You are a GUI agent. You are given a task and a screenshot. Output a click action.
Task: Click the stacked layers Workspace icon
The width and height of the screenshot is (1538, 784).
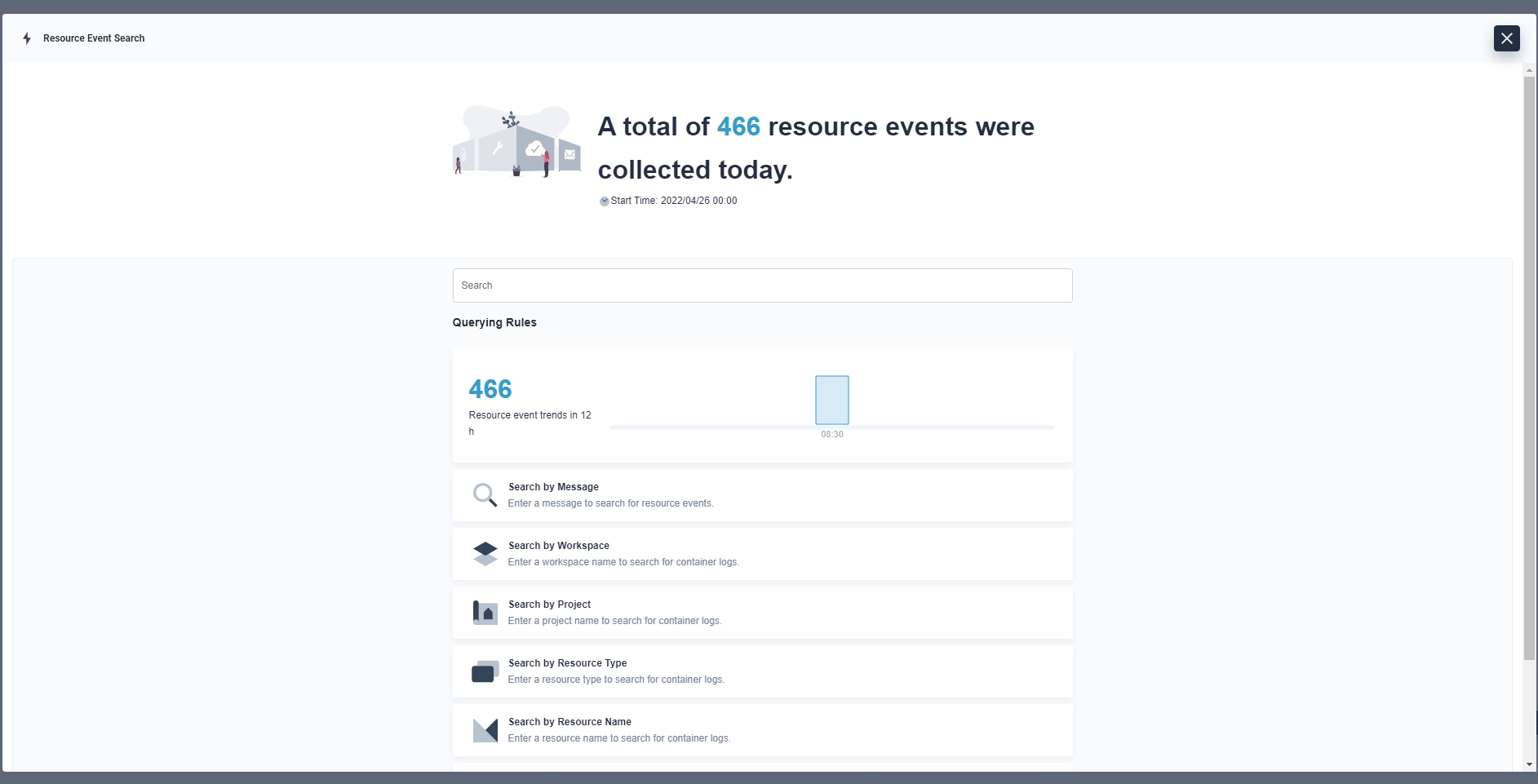485,554
